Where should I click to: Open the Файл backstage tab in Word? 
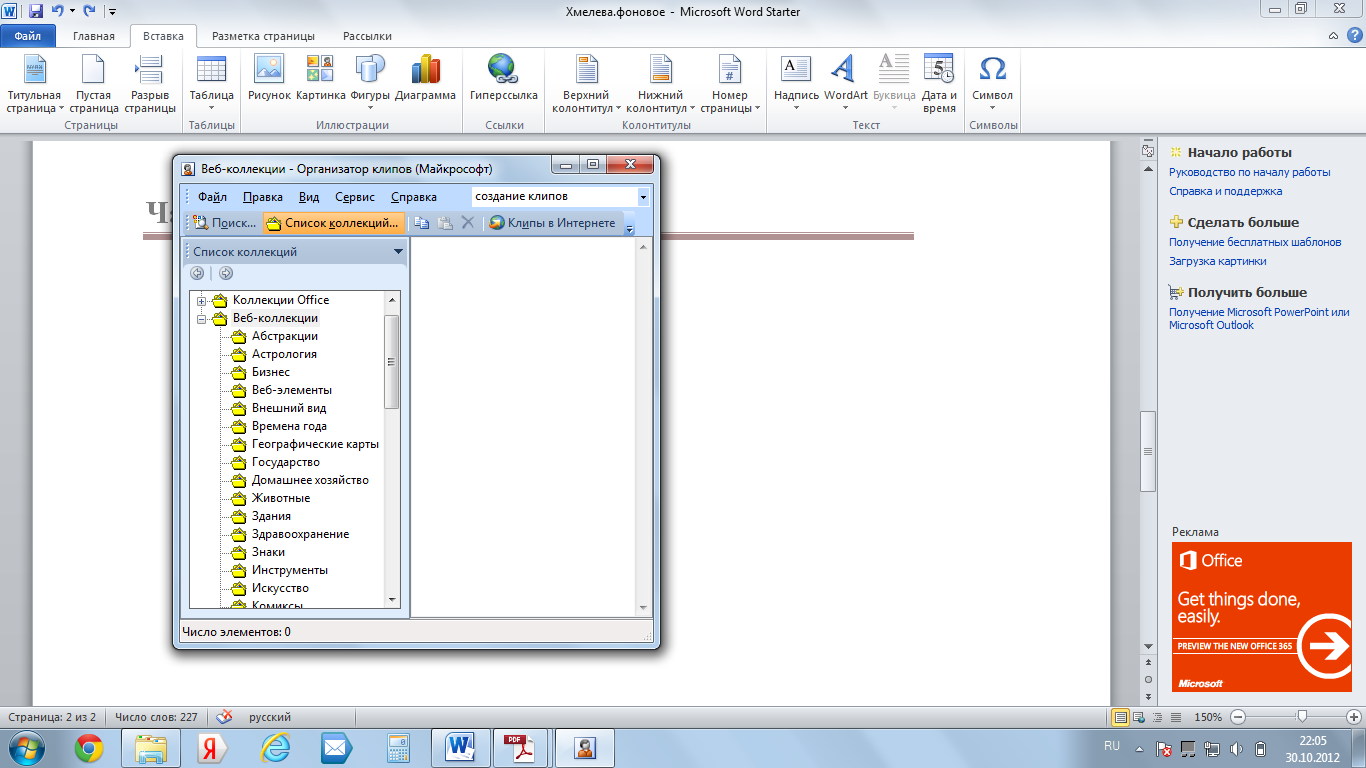tap(28, 36)
